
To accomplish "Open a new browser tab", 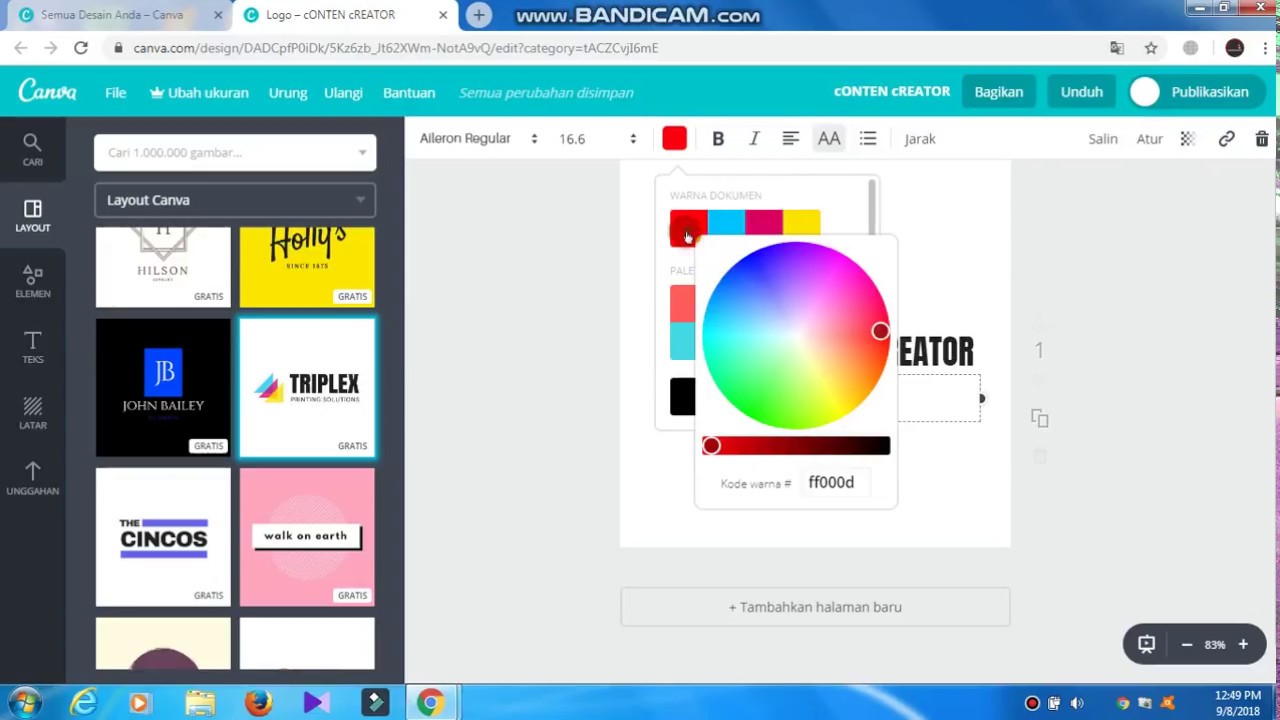I will point(479,15).
